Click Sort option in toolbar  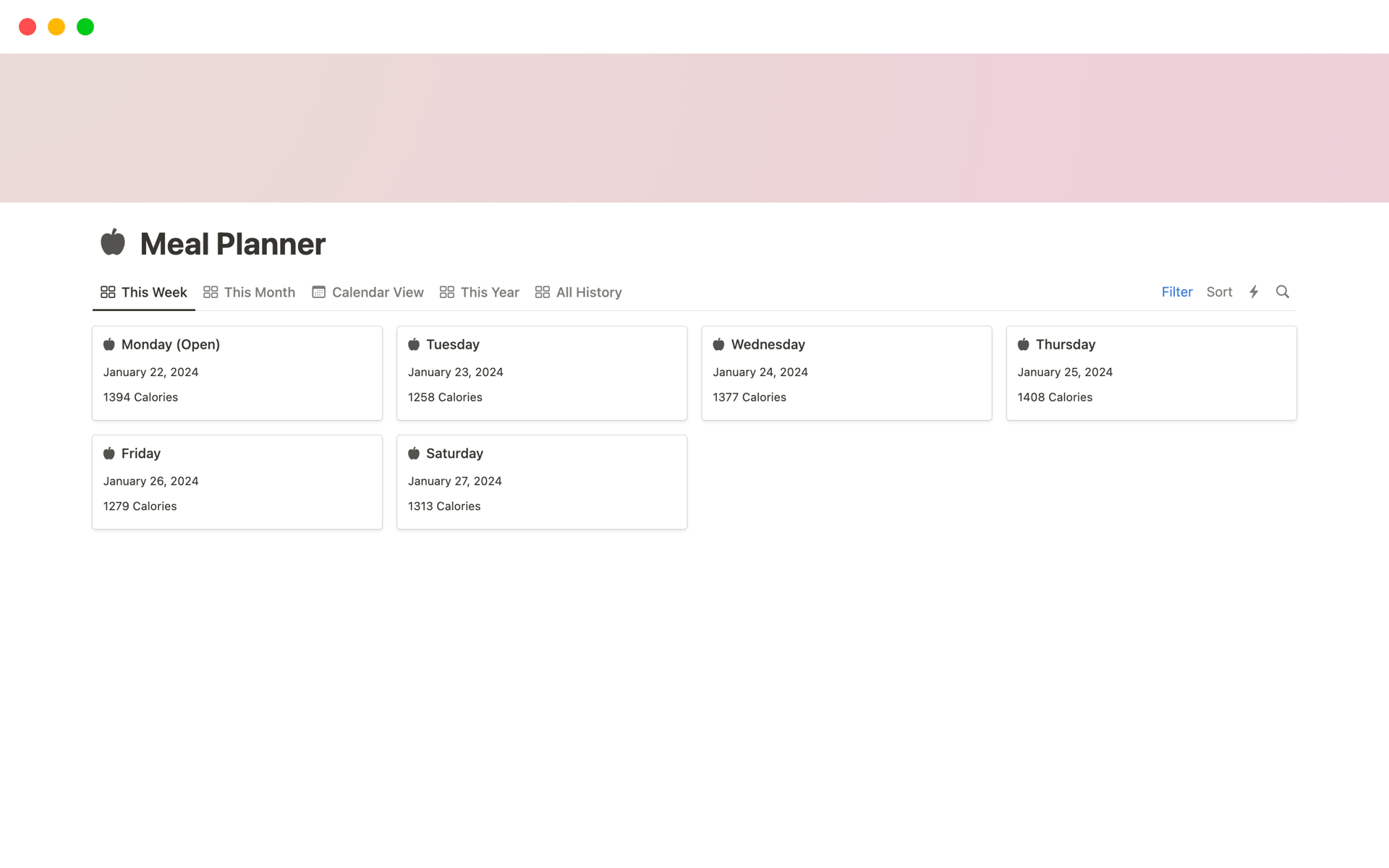tap(1219, 291)
